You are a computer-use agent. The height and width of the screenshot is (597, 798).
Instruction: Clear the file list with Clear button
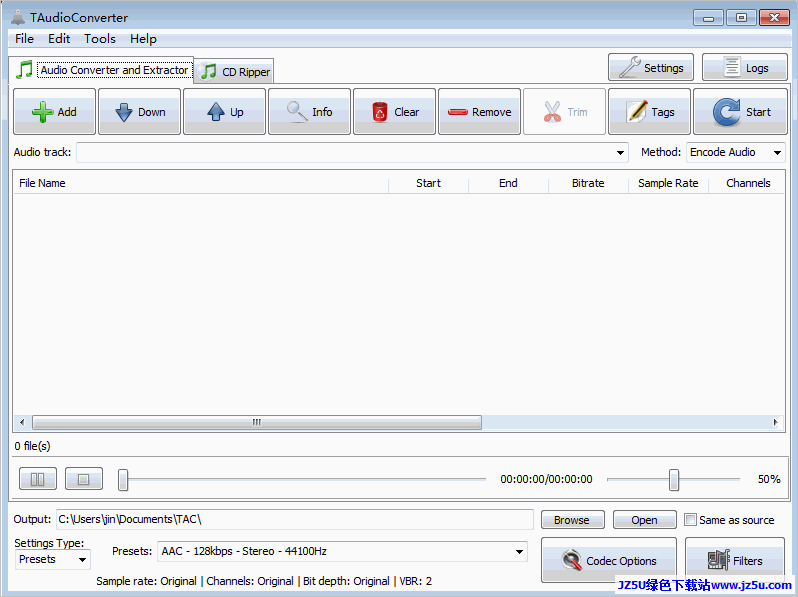394,112
